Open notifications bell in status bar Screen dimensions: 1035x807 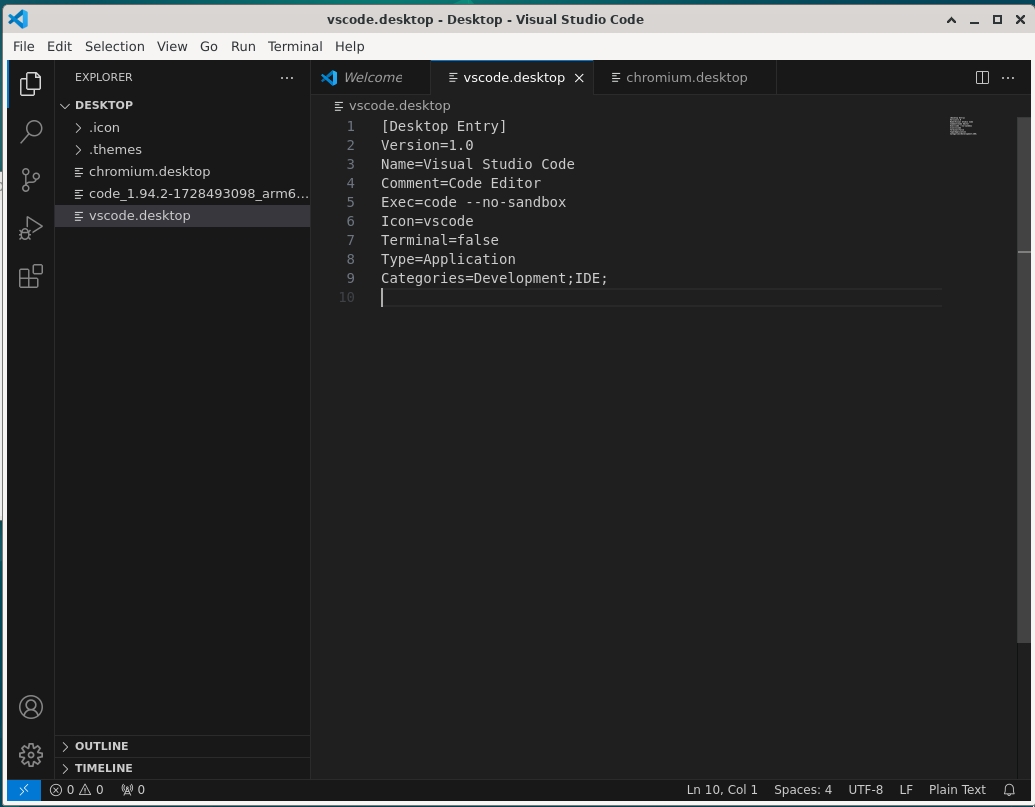(1009, 790)
